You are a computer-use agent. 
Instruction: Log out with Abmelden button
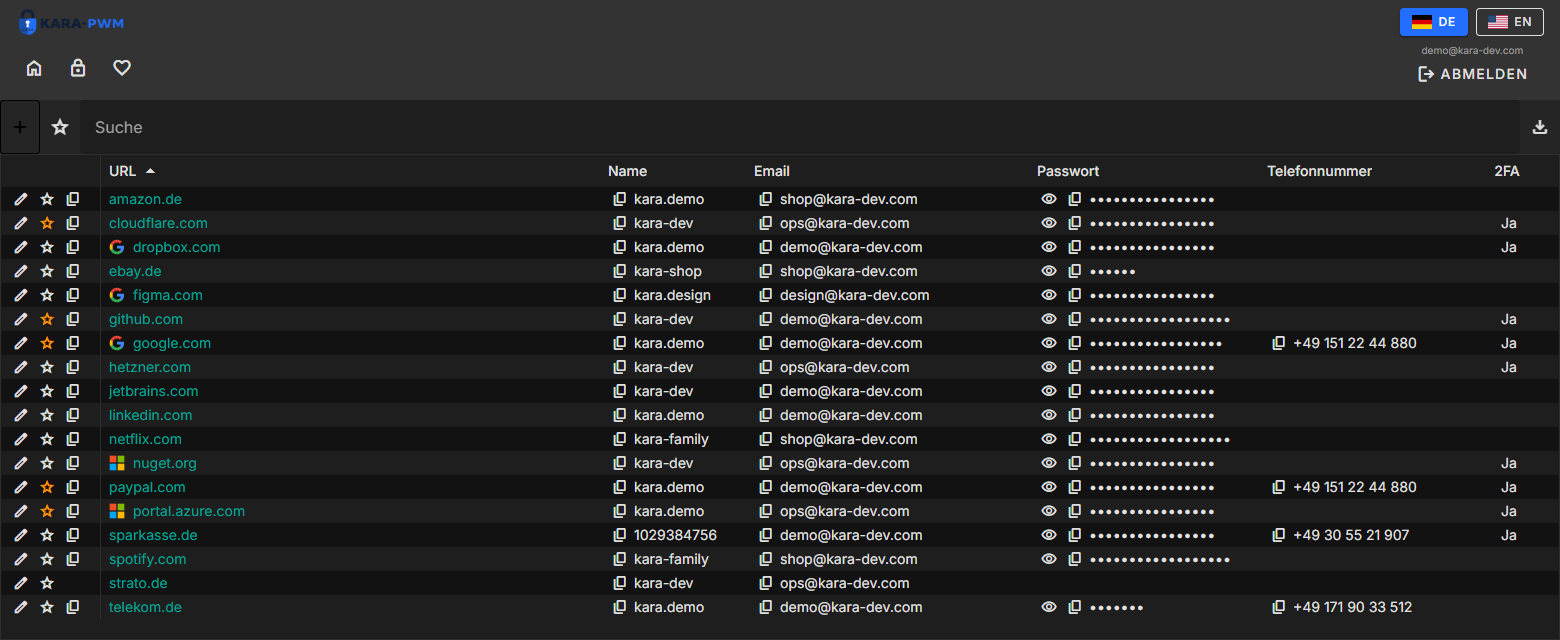pos(1473,74)
